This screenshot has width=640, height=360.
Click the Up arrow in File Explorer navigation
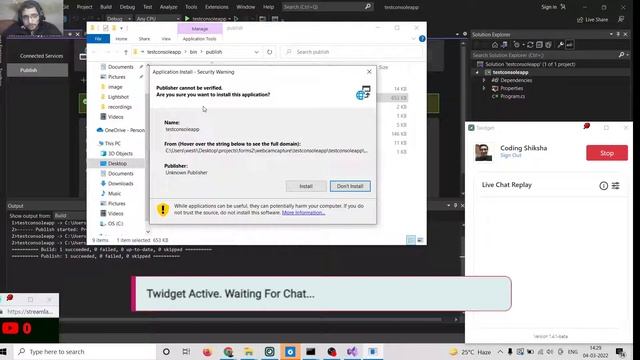(x=126, y=52)
